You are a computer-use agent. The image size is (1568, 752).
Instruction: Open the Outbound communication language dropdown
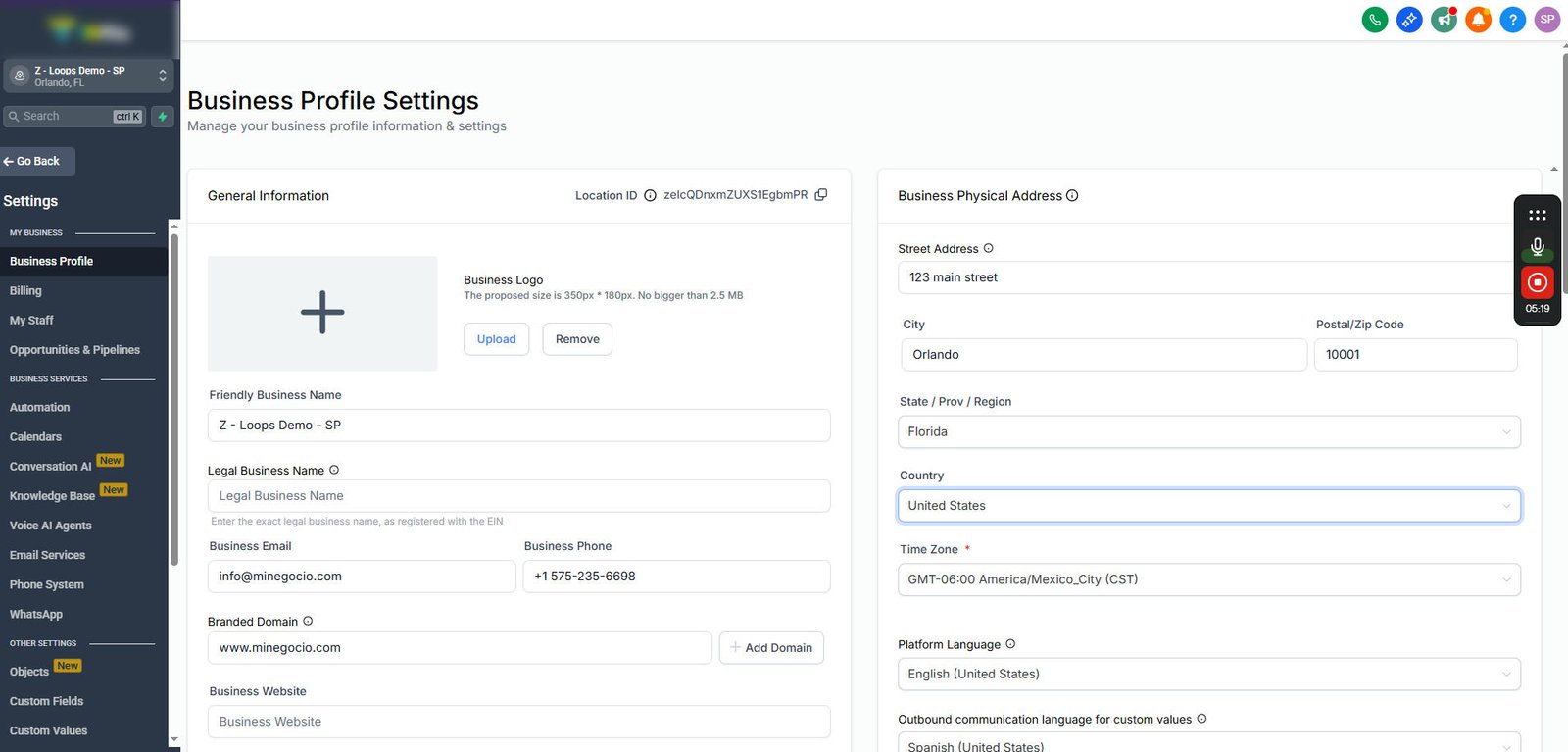coord(1209,743)
